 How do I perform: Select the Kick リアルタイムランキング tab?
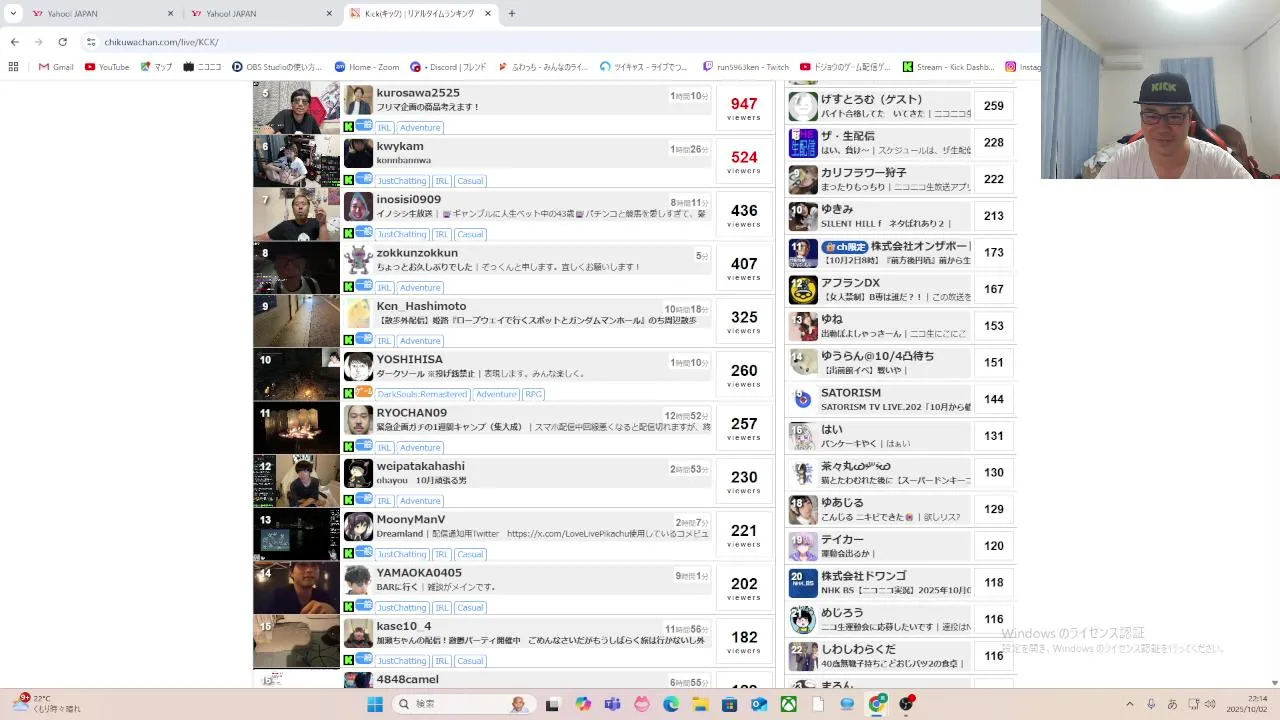tap(420, 14)
